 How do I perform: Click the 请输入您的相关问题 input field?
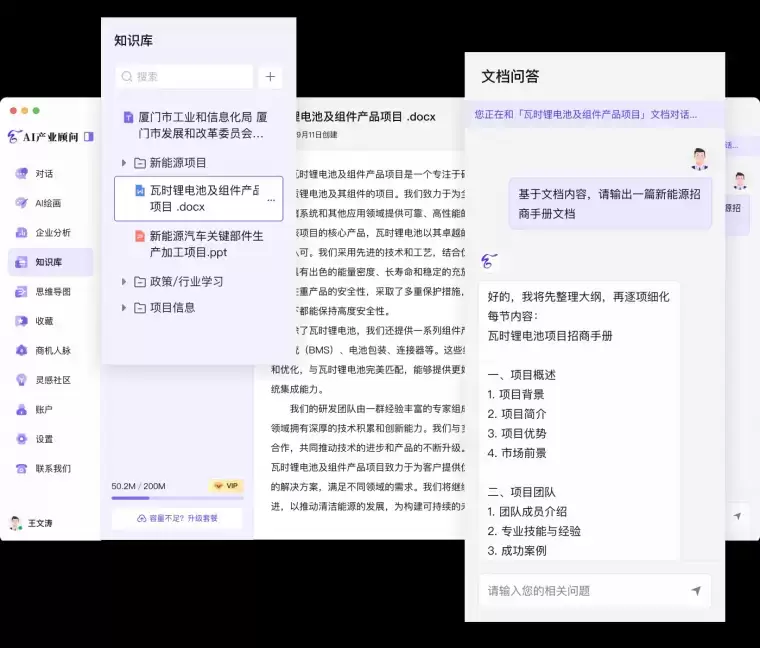click(580, 591)
